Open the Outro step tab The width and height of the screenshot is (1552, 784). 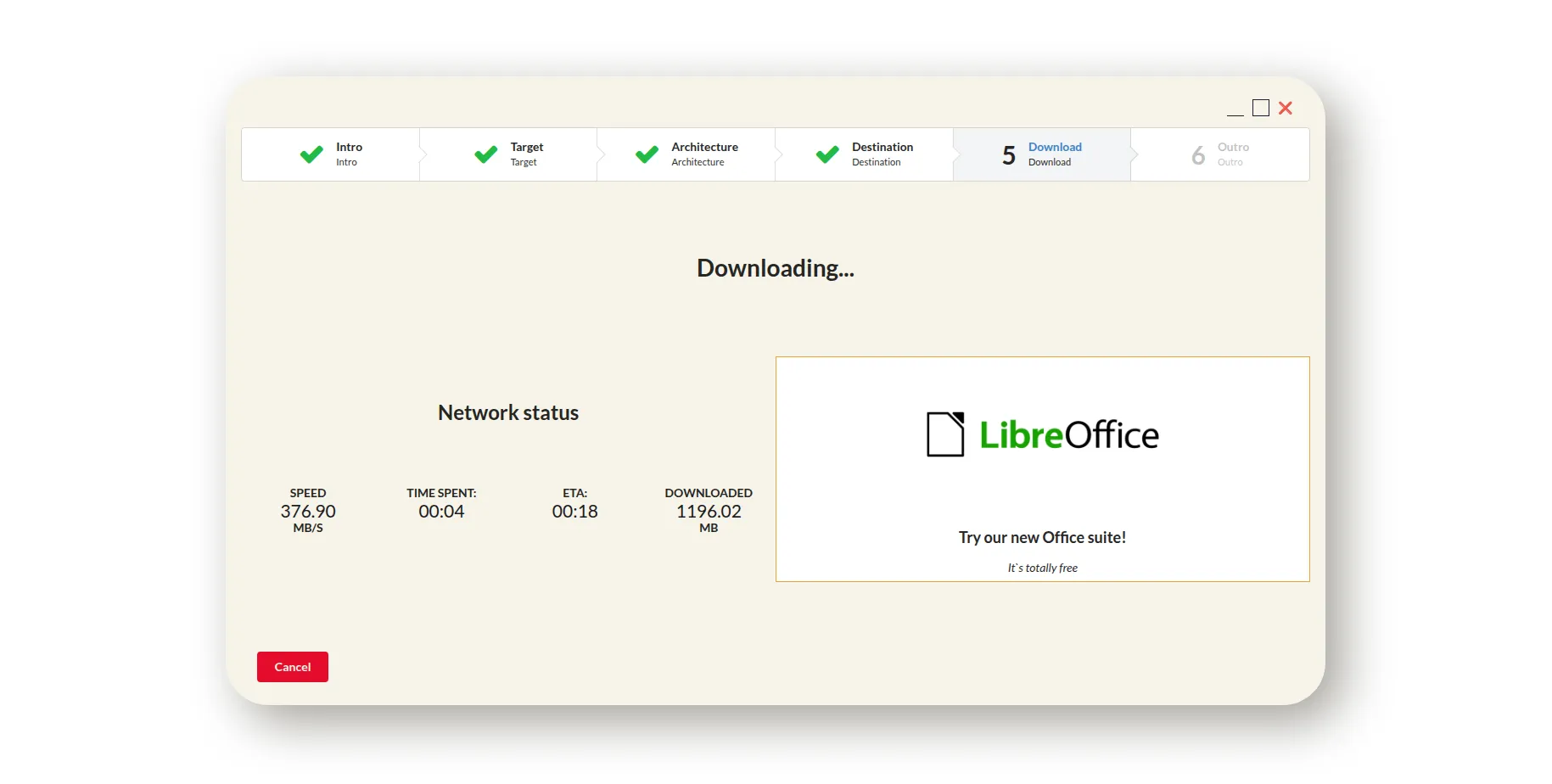[1220, 154]
